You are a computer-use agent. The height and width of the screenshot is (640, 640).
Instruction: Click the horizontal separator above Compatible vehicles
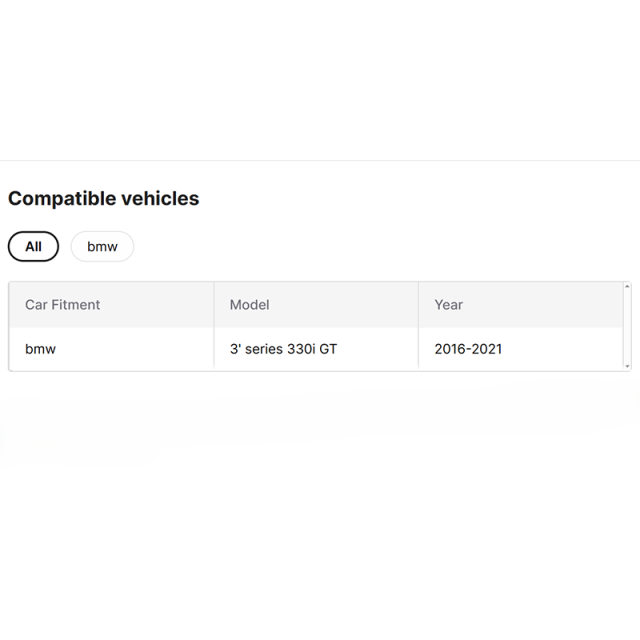click(320, 160)
